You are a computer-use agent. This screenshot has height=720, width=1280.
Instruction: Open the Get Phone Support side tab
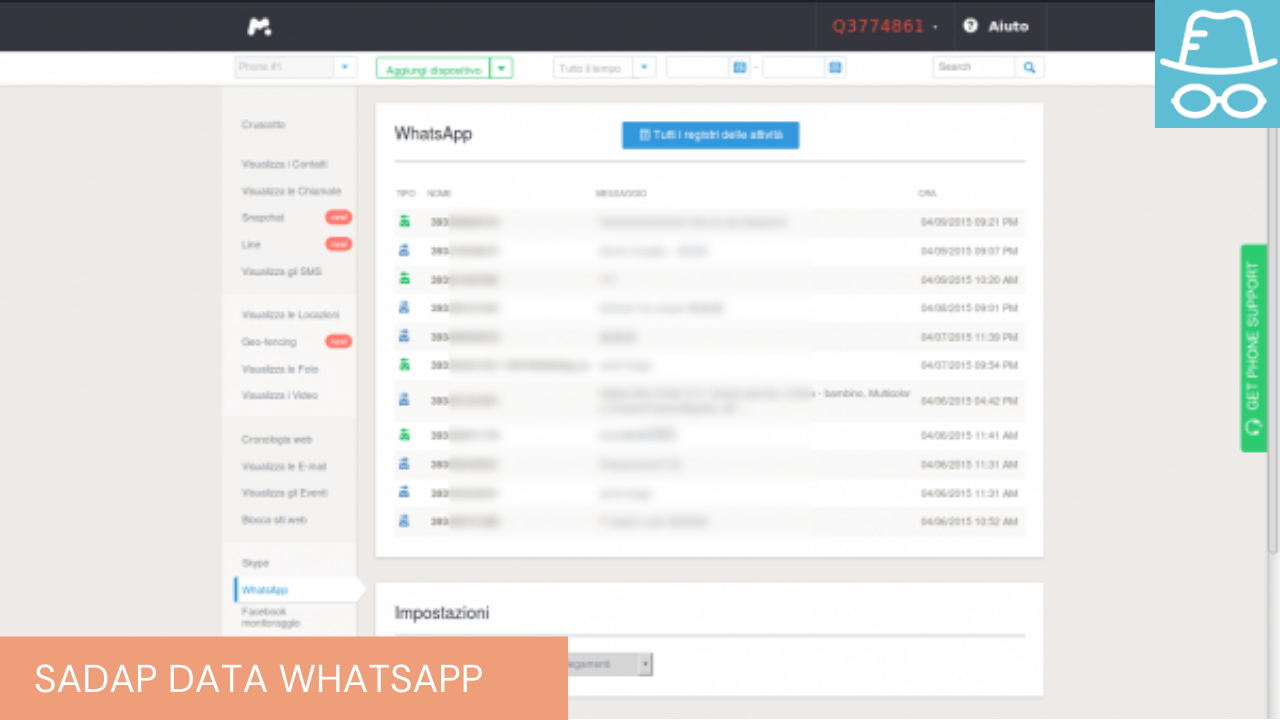[1254, 348]
